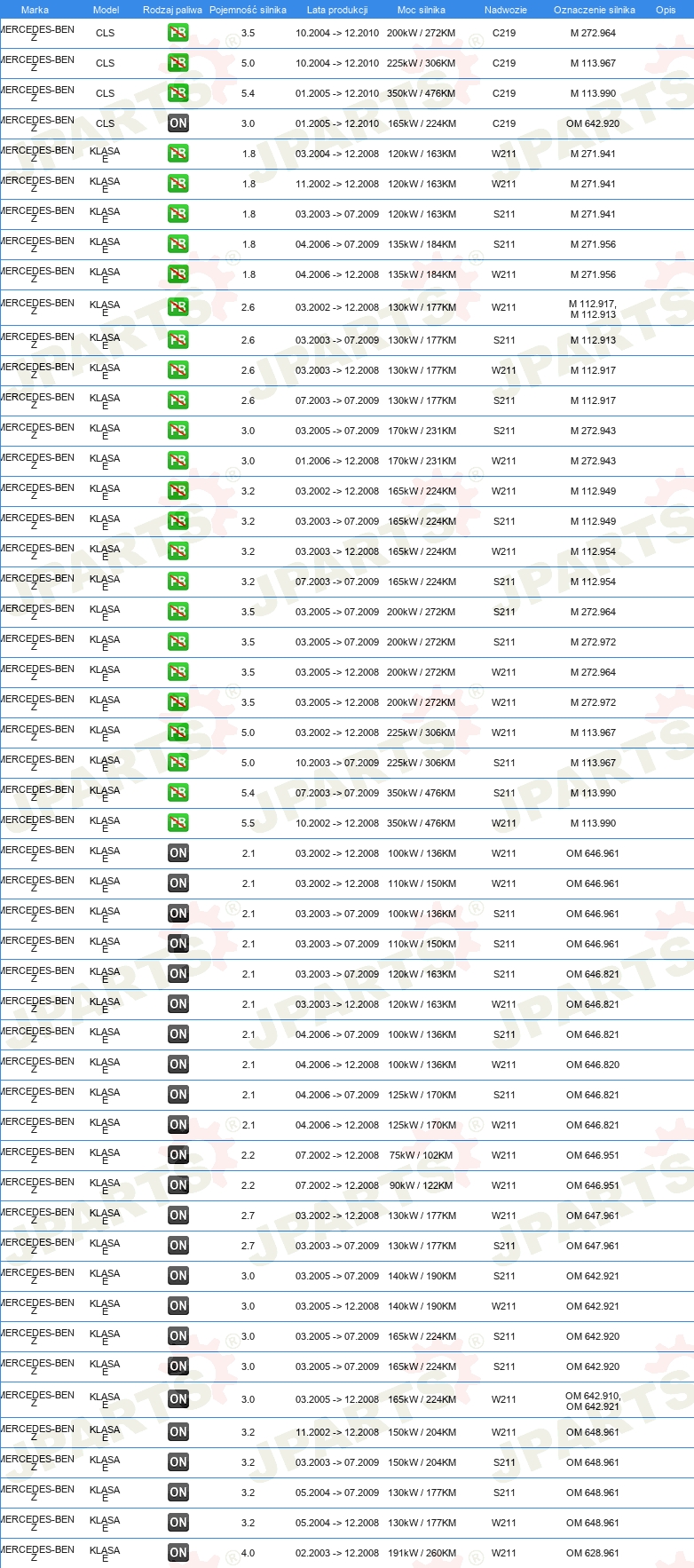Click ON icon in 2.7 W211 OM 647.961 row
Image resolution: width=694 pixels, height=1568 pixels.
point(178,1216)
